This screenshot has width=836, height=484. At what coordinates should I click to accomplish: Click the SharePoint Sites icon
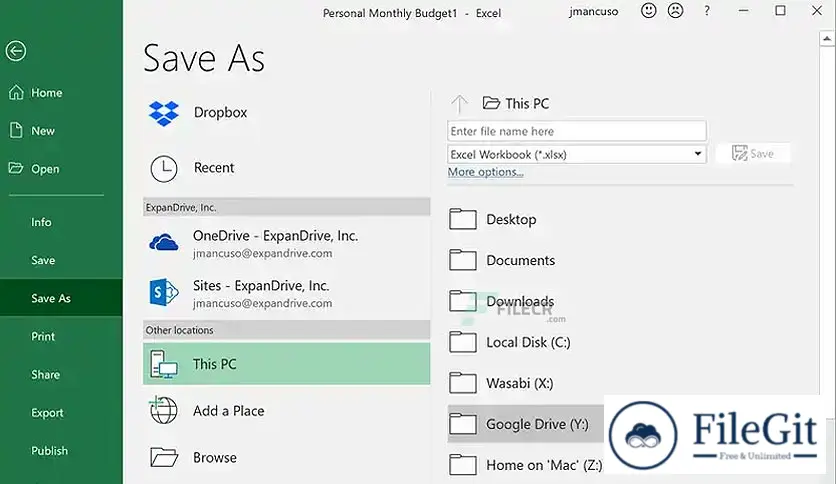(x=164, y=292)
